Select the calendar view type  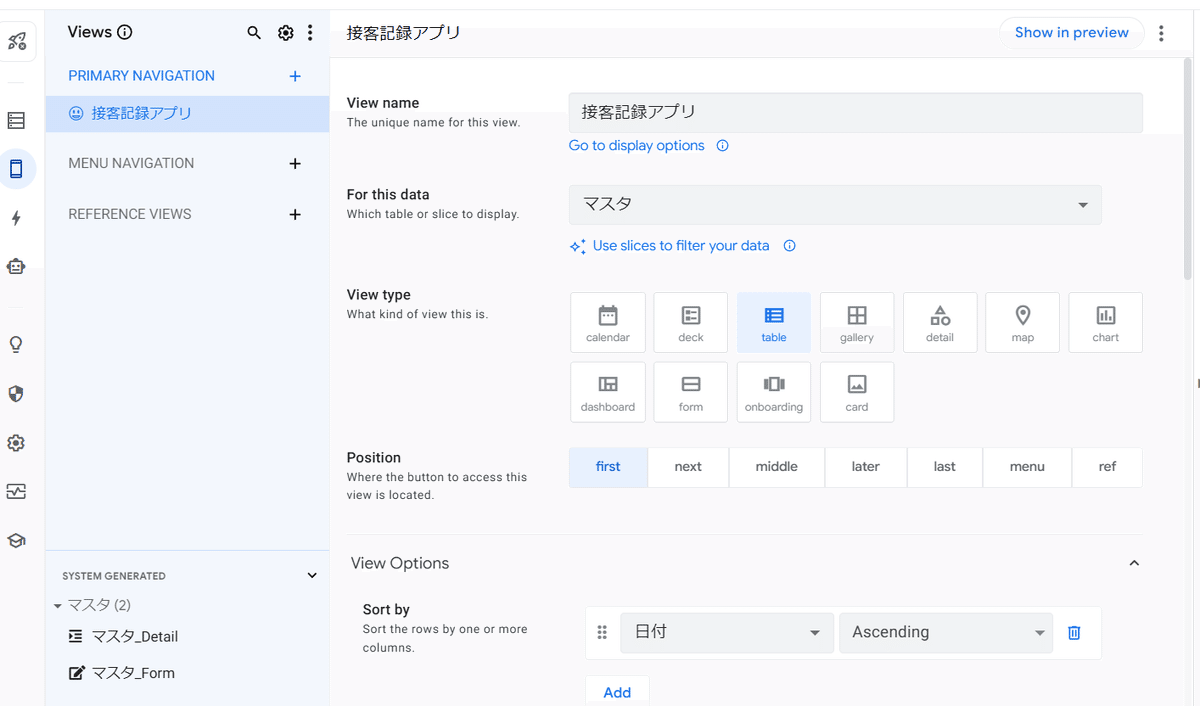click(x=608, y=323)
